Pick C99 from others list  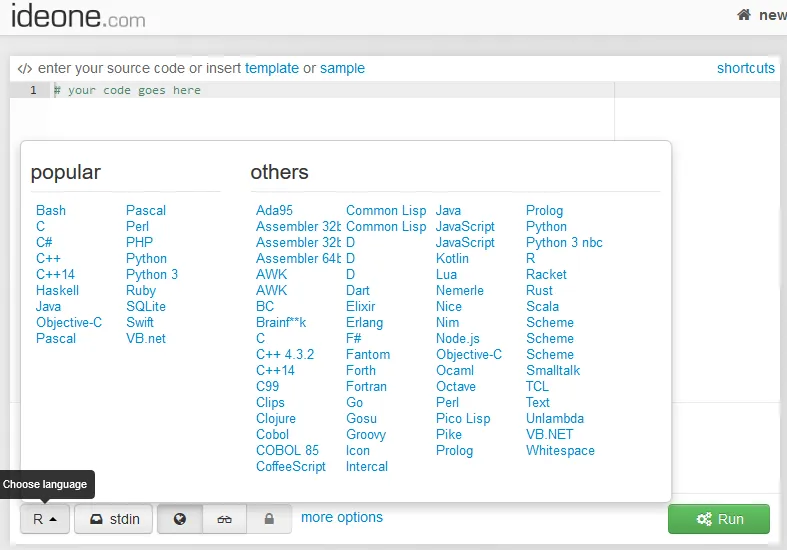pyautogui.click(x=267, y=386)
